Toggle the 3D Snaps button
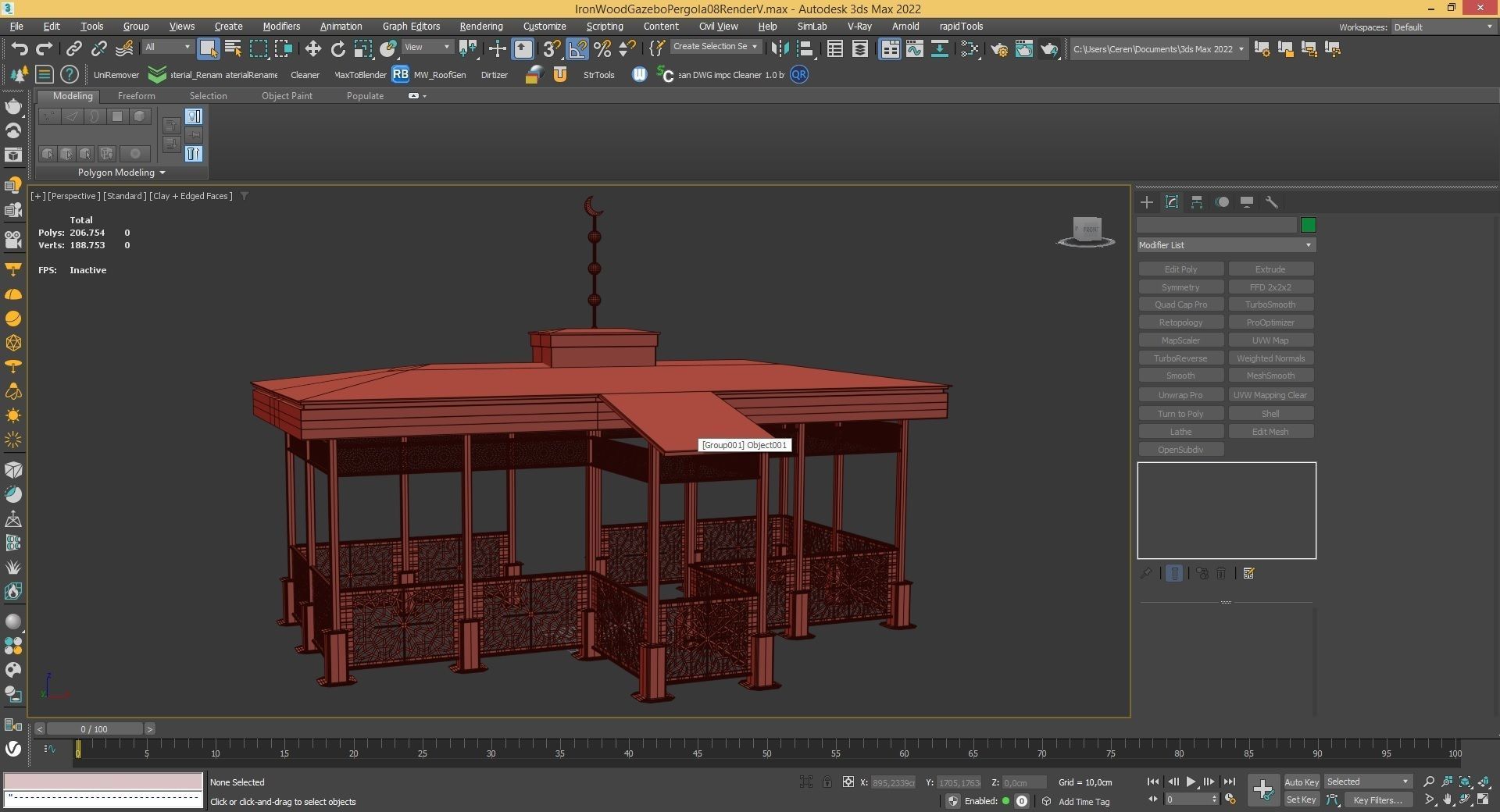This screenshot has height=812, width=1500. pos(552,48)
